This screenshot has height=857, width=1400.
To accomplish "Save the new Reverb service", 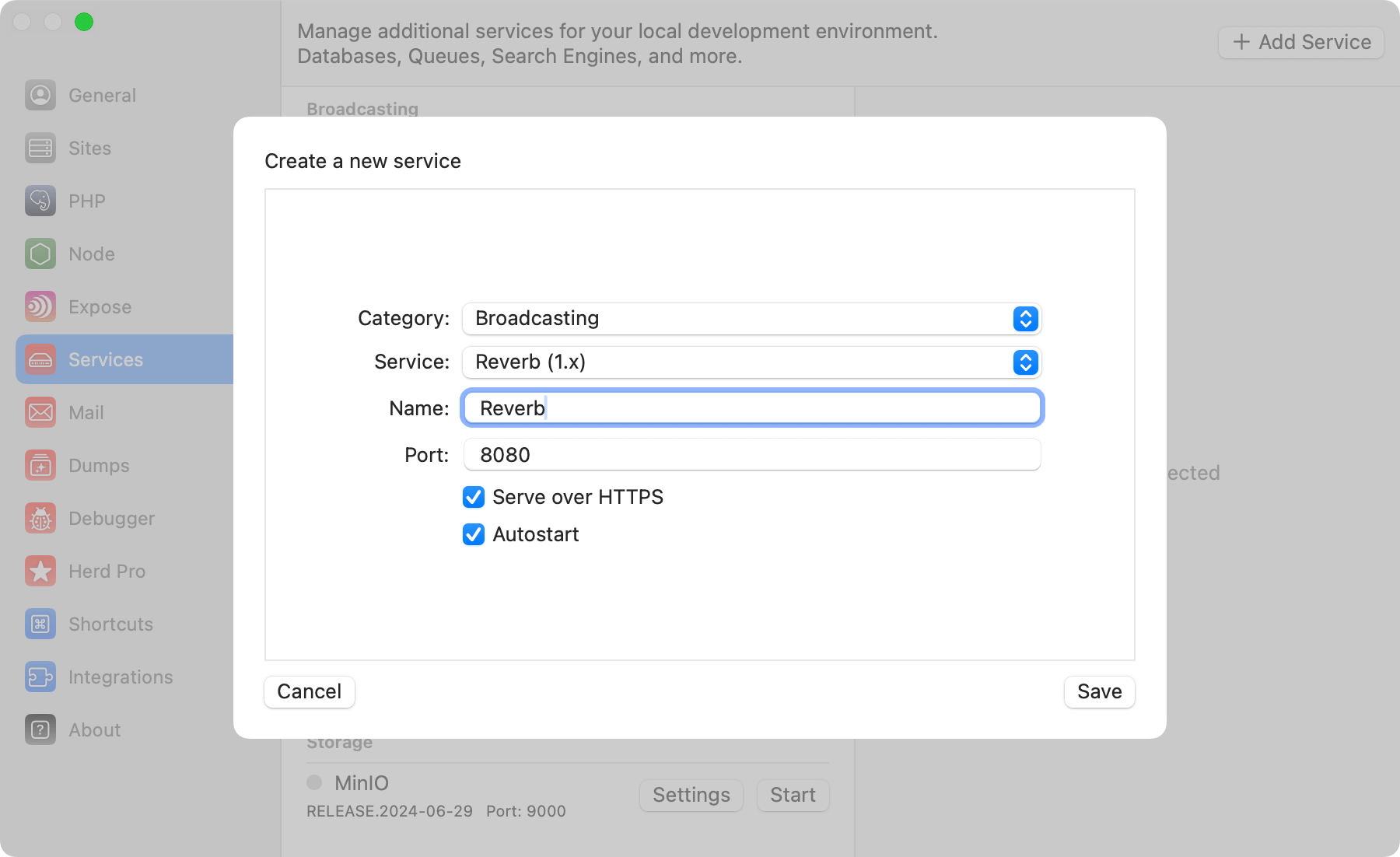I will pos(1099,691).
